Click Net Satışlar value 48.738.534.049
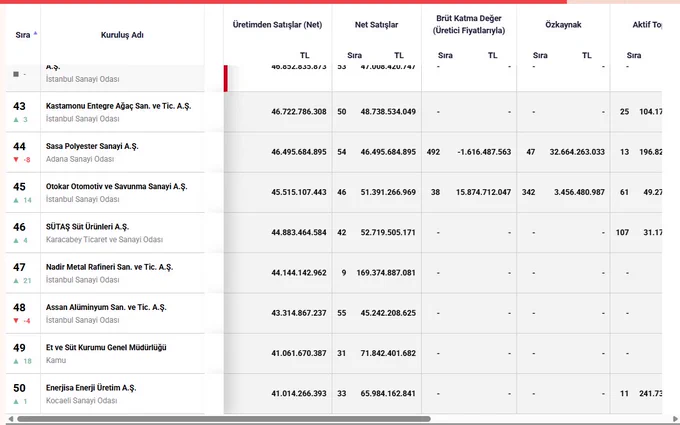 click(388, 112)
